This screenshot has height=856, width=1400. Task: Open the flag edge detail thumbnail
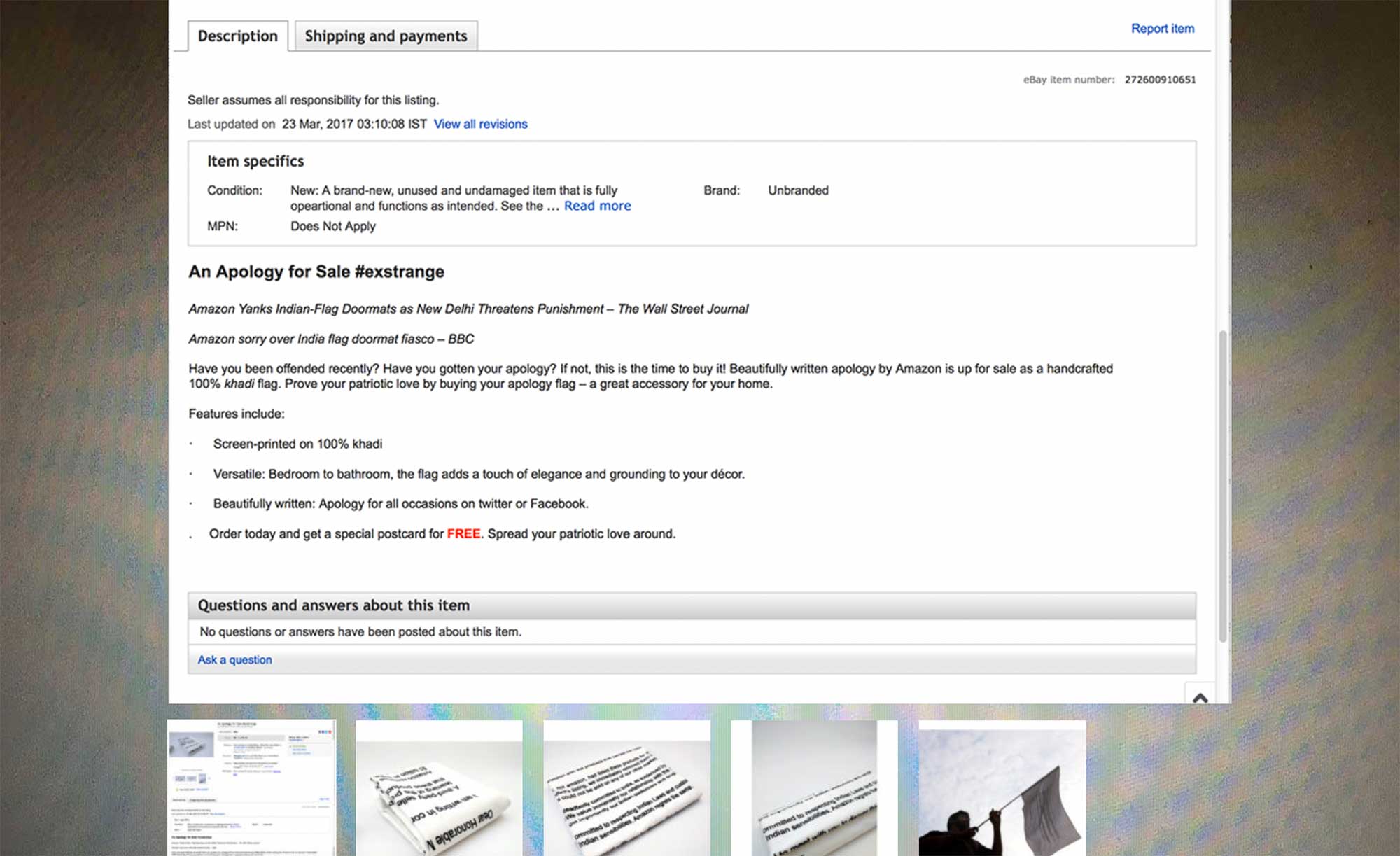[814, 787]
